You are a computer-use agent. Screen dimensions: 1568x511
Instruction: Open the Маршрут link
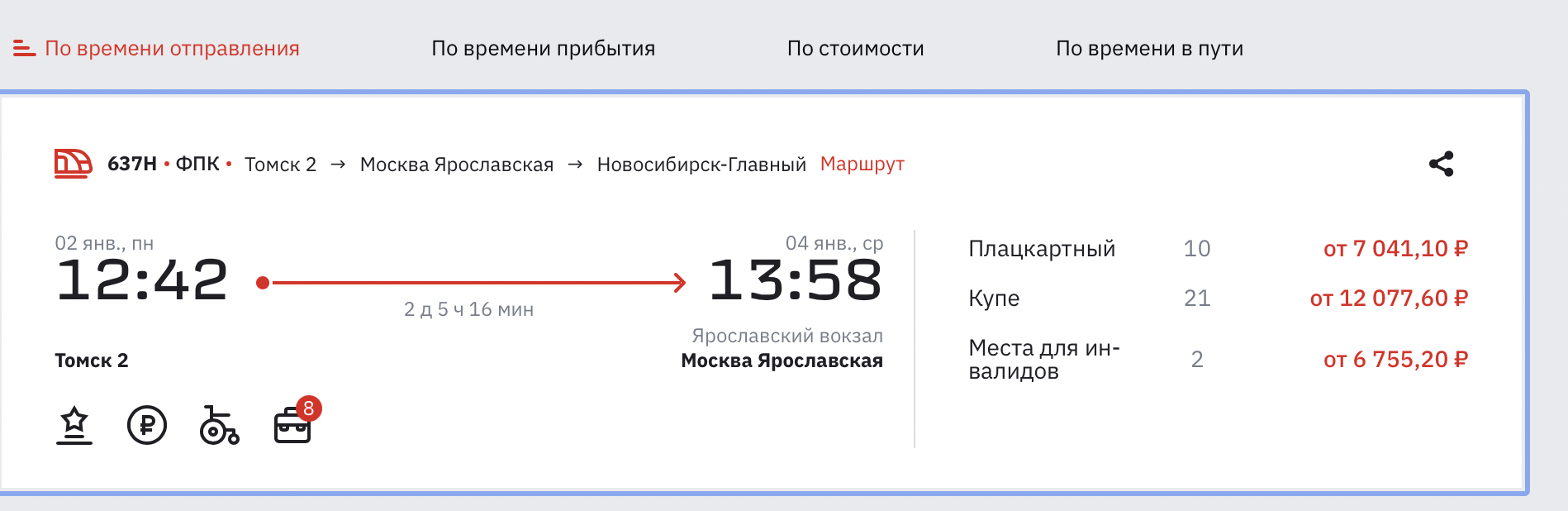tap(862, 164)
